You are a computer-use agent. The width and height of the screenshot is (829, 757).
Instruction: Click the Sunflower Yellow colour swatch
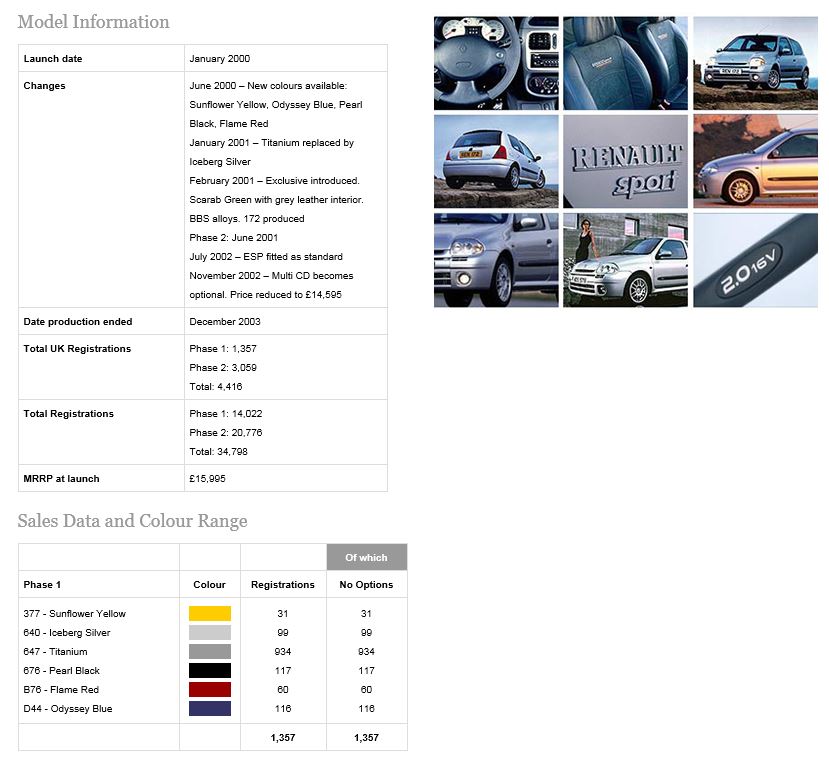tap(210, 613)
